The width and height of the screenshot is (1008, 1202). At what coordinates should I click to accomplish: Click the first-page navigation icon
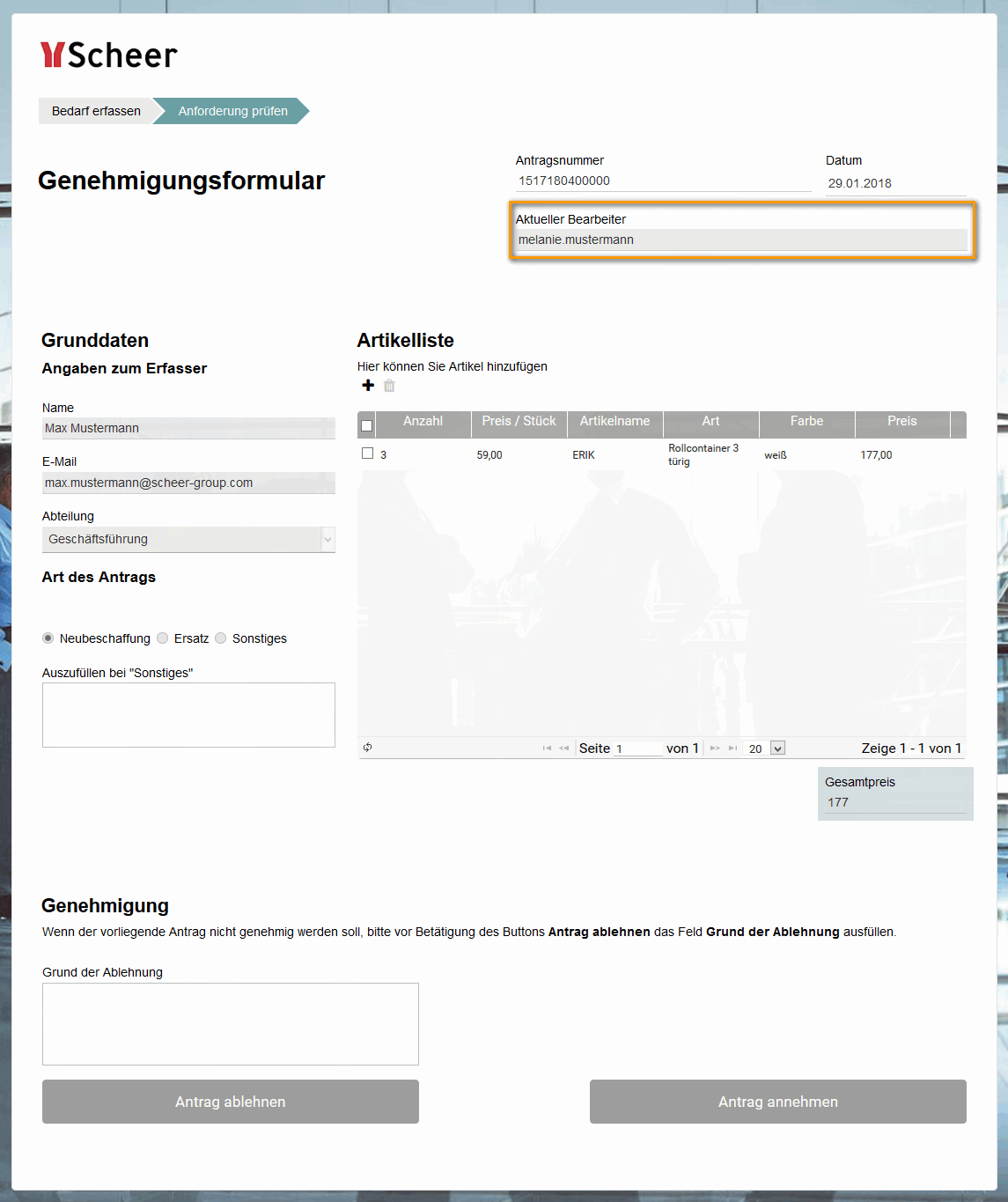click(x=546, y=748)
